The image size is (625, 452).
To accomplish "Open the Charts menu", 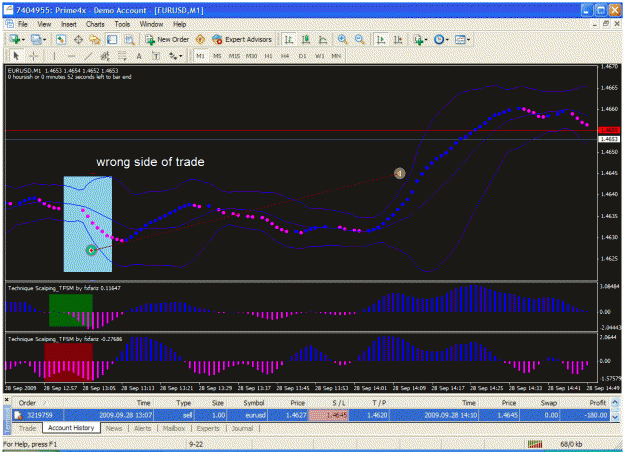I will [95, 24].
